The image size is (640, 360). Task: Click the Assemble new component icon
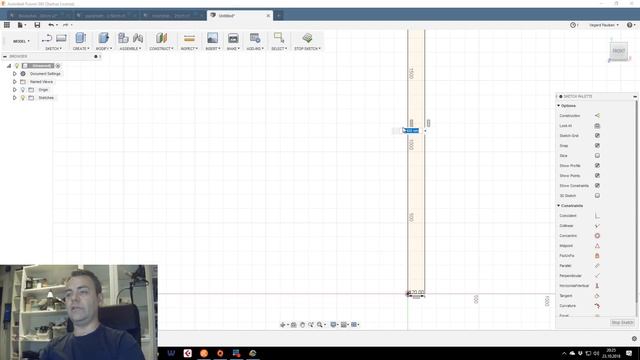[x=123, y=38]
